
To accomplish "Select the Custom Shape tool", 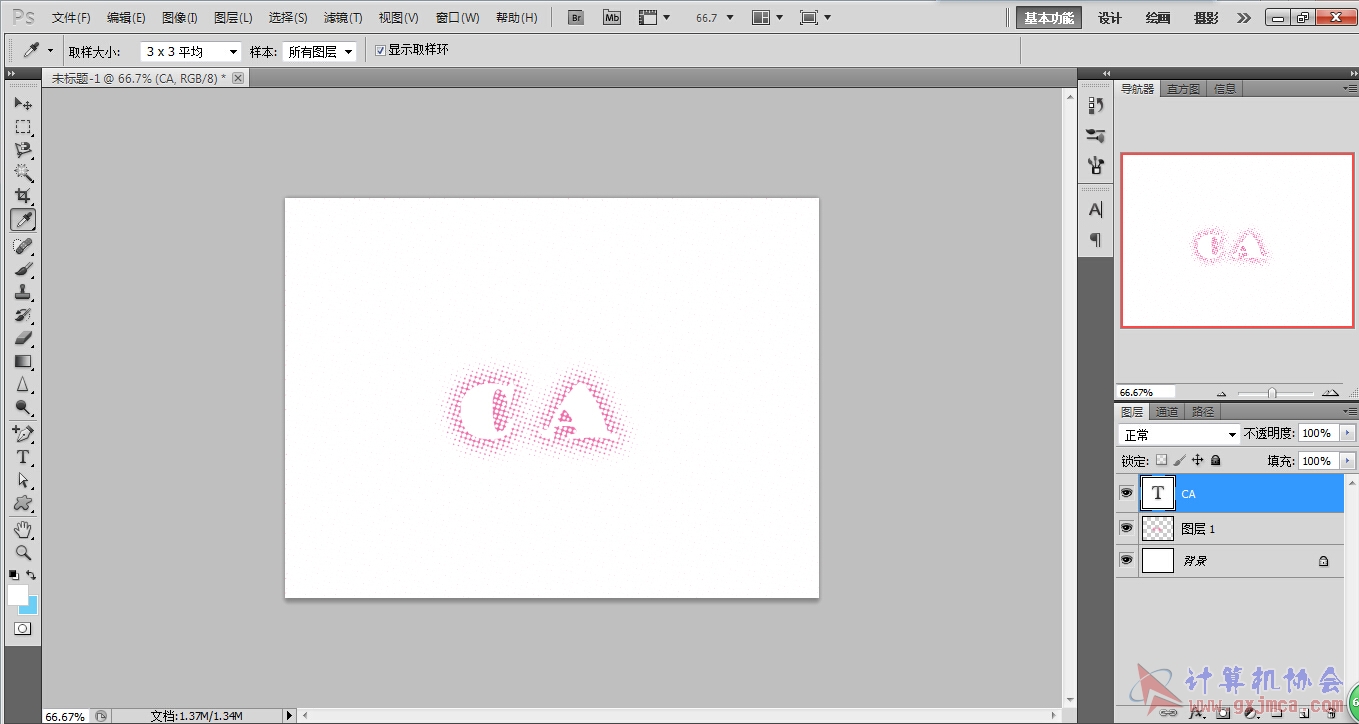I will (23, 502).
